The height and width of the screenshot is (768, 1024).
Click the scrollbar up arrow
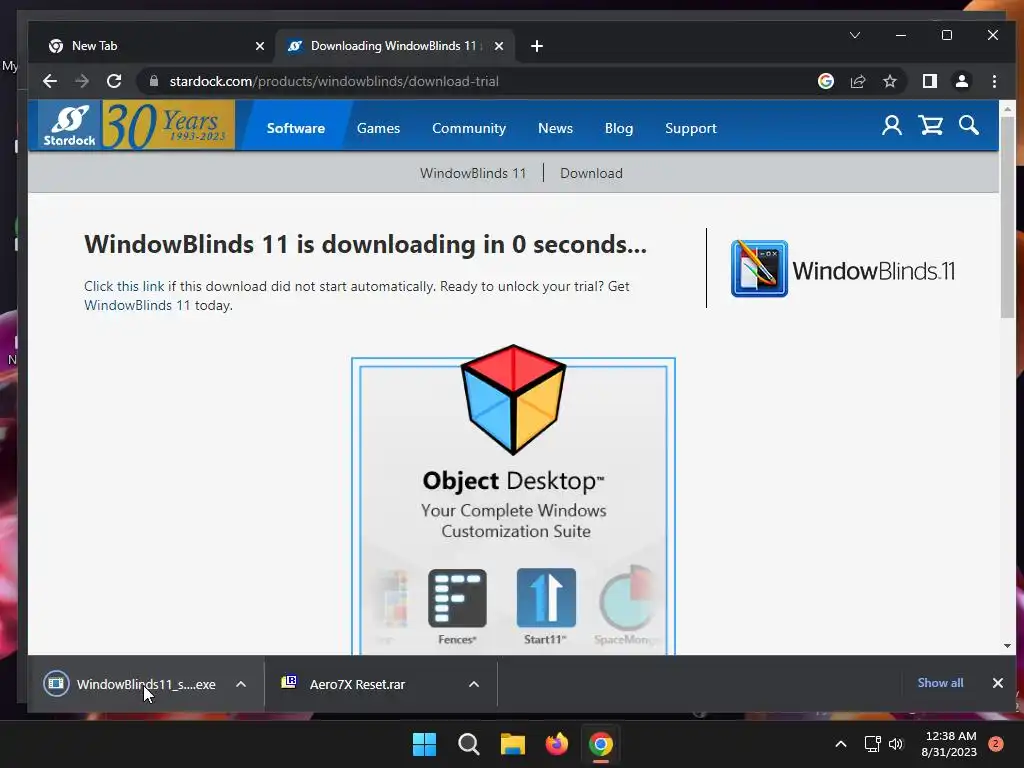[1007, 109]
